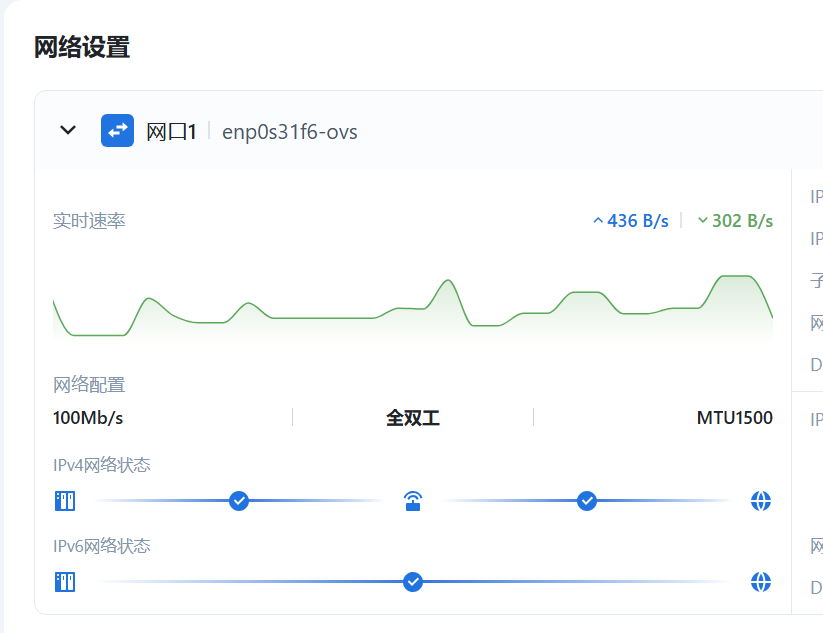This screenshot has width=823, height=633.
Task: Click the 全双工 duplex value
Action: coord(413,418)
